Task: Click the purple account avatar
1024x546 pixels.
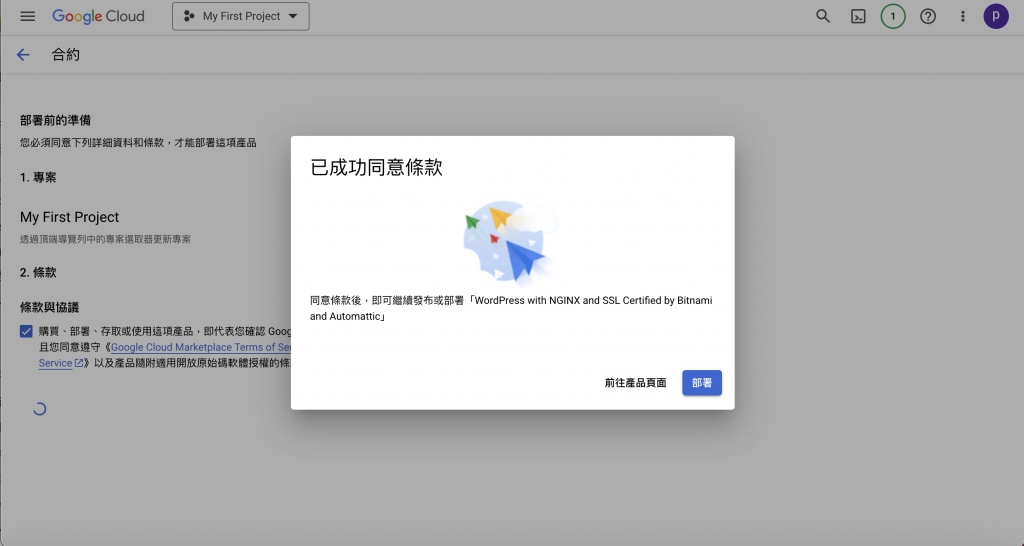Action: pos(996,16)
